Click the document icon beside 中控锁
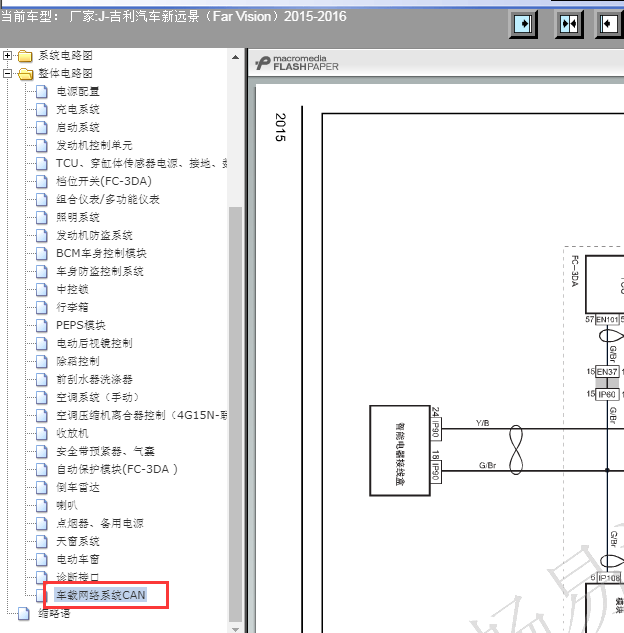624x633 pixels. [x=42, y=289]
